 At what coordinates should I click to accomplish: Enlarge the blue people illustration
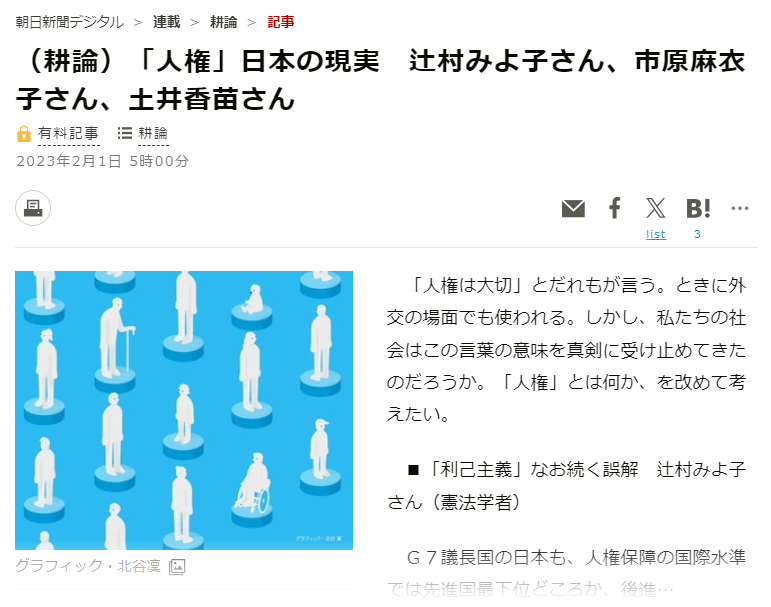pyautogui.click(x=184, y=410)
